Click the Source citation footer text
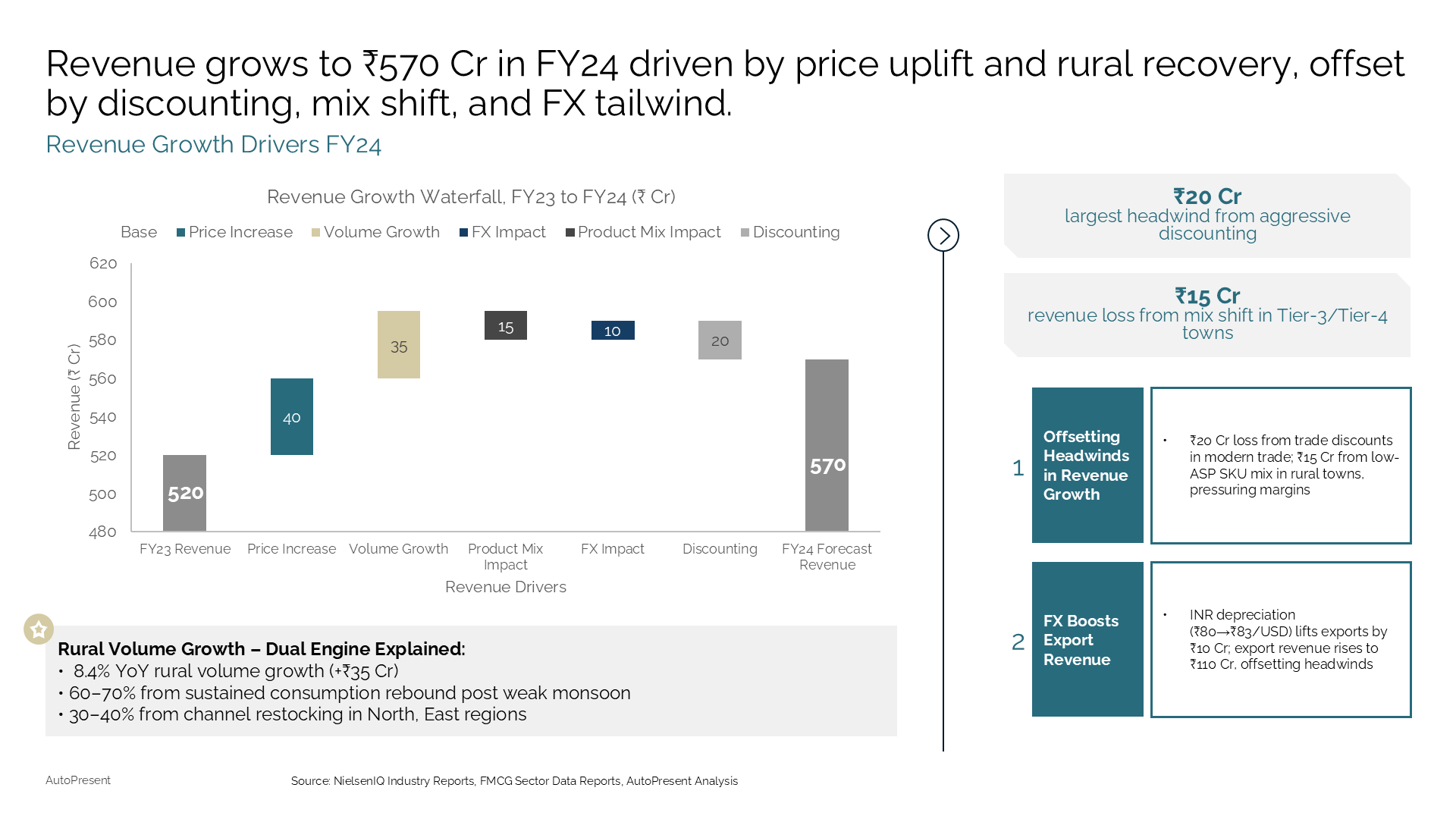Image resolution: width=1456 pixels, height=819 pixels. coord(514,781)
